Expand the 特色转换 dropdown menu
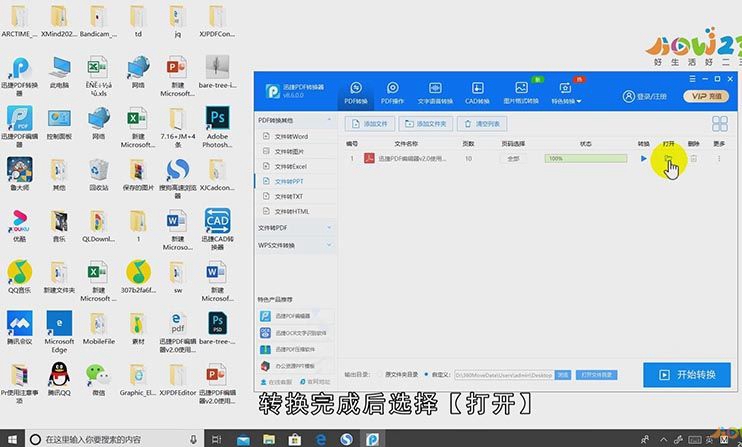742x447 pixels. pos(566,93)
